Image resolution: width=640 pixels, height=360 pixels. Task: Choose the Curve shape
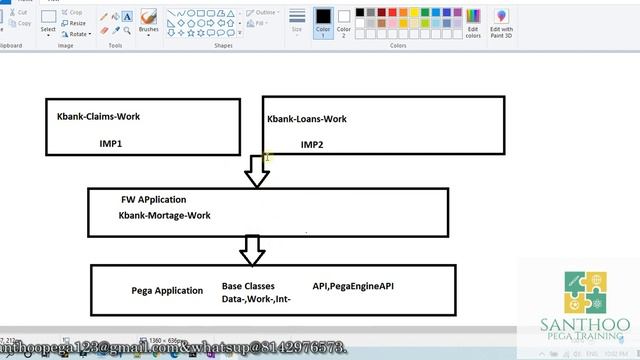[181, 14]
